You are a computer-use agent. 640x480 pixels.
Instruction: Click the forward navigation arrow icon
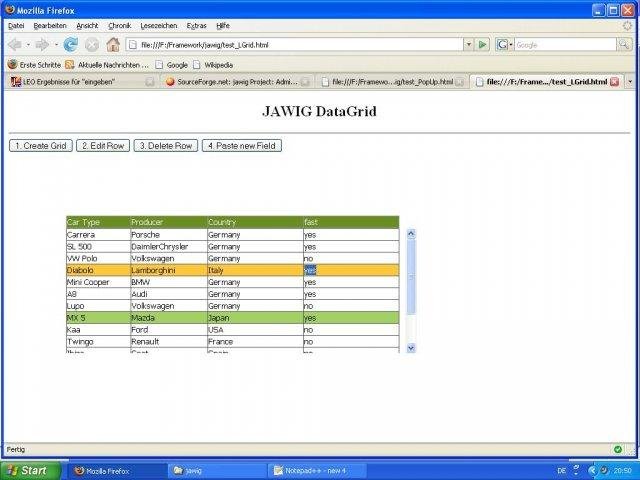[x=42, y=44]
